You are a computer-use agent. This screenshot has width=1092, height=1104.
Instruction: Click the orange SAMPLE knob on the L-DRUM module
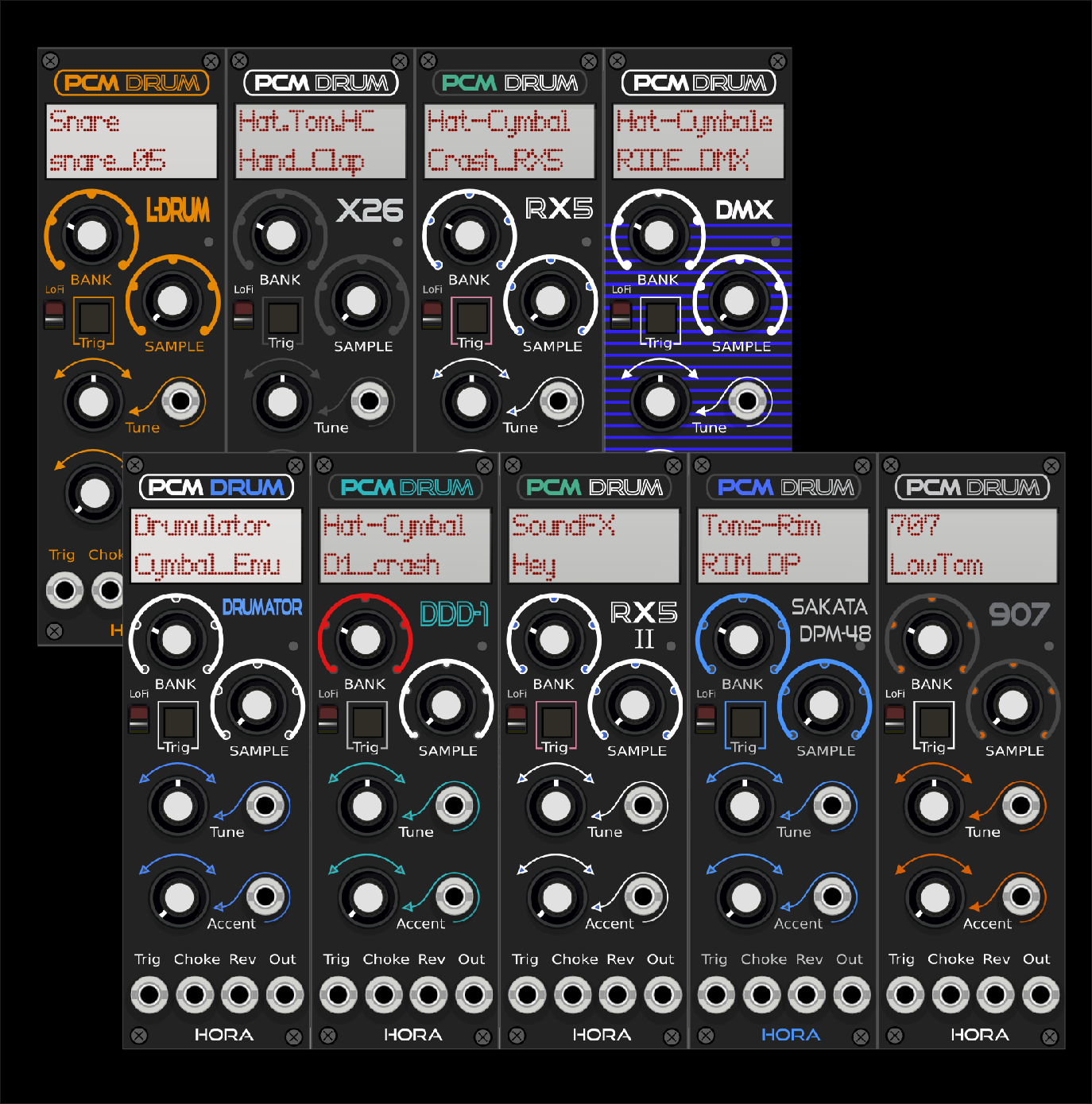(x=172, y=300)
